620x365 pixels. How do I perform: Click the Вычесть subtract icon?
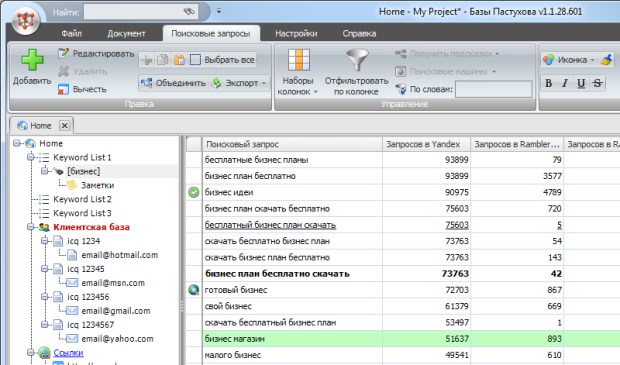tap(63, 89)
